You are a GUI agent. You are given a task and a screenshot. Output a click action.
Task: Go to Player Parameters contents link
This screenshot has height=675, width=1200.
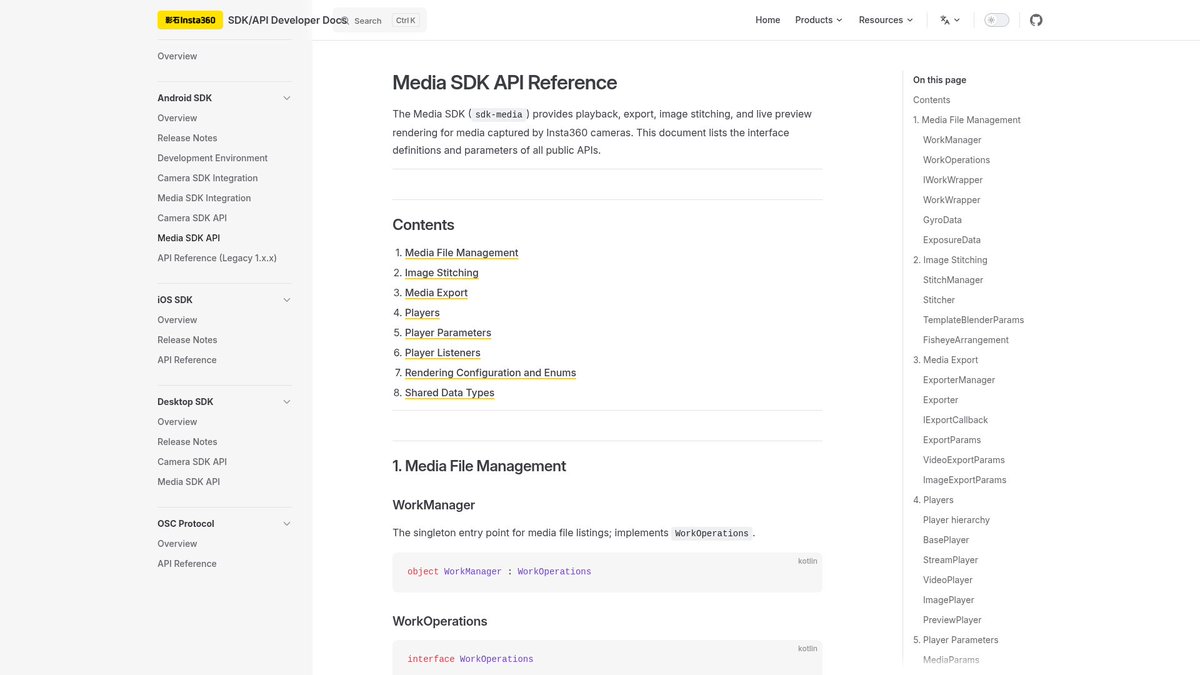[448, 333]
